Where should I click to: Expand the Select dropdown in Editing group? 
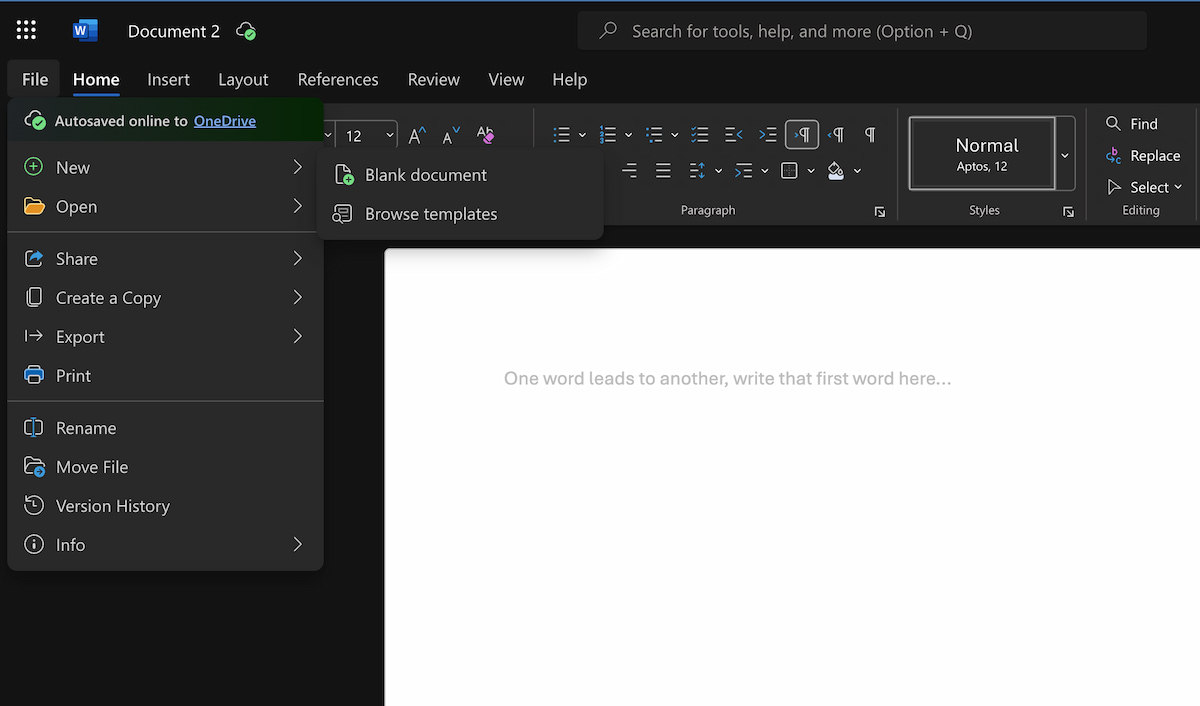coord(1179,187)
